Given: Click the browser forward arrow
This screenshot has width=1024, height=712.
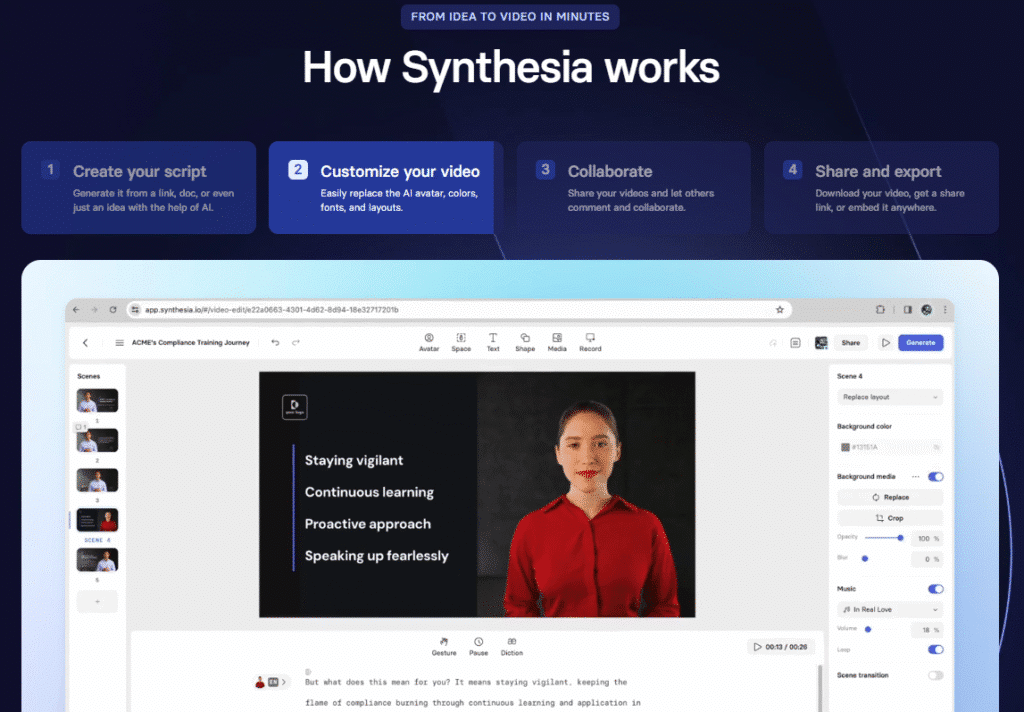Looking at the screenshot, I should (95, 310).
